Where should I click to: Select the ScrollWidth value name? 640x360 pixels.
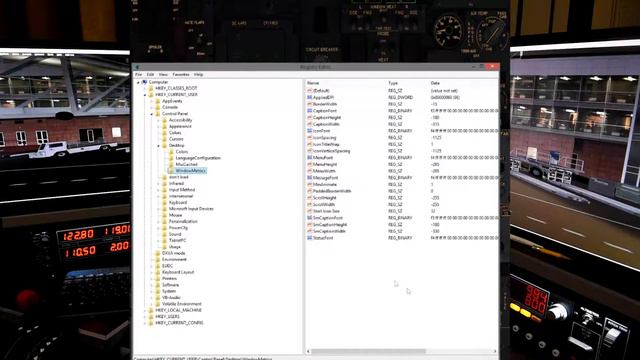coord(324,204)
